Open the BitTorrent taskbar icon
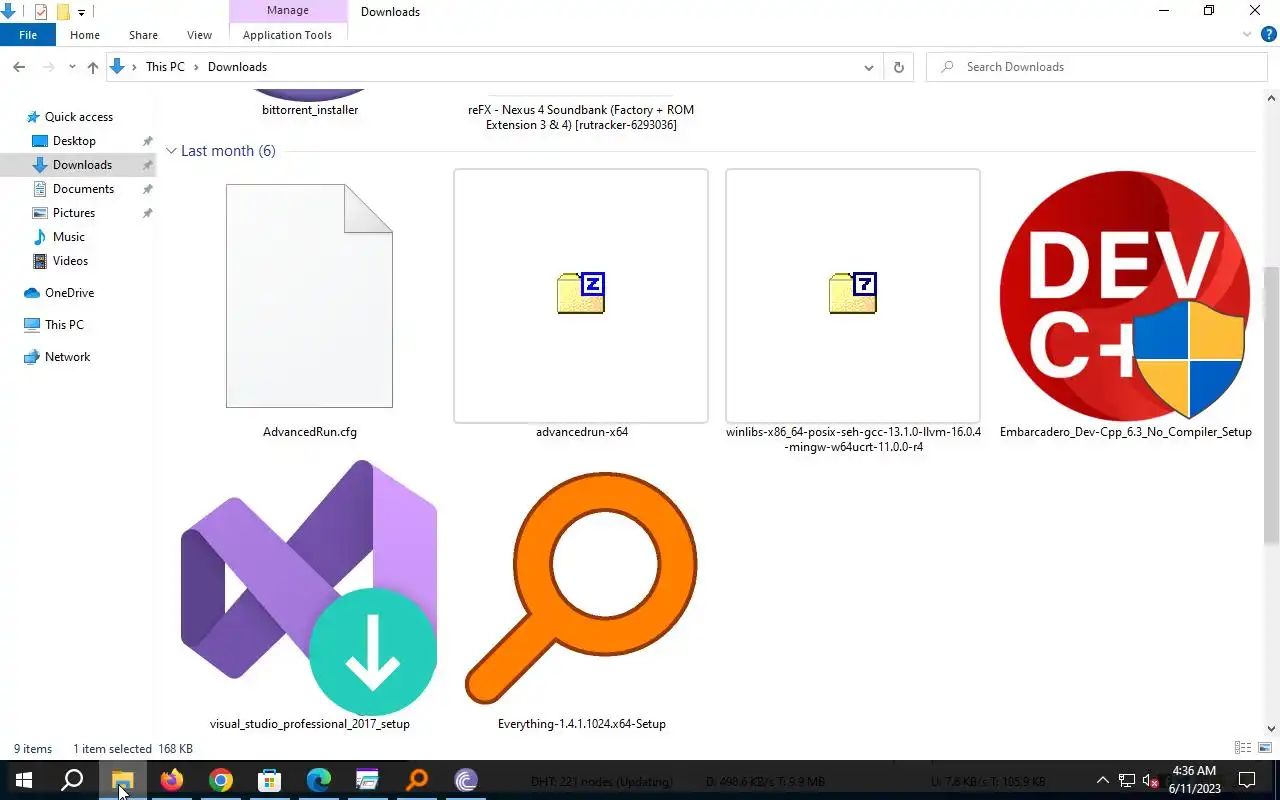Image resolution: width=1280 pixels, height=800 pixels. point(466,780)
